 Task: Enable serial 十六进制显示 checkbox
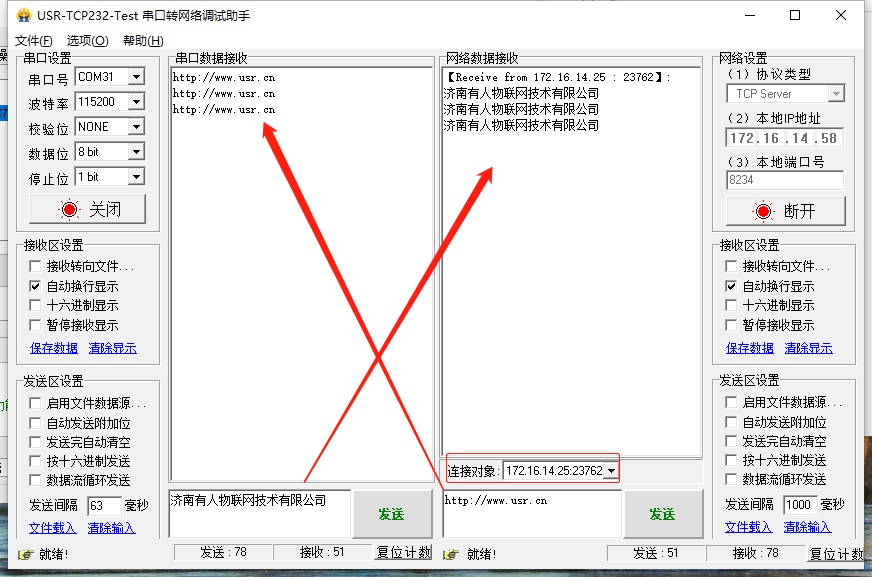click(x=35, y=305)
